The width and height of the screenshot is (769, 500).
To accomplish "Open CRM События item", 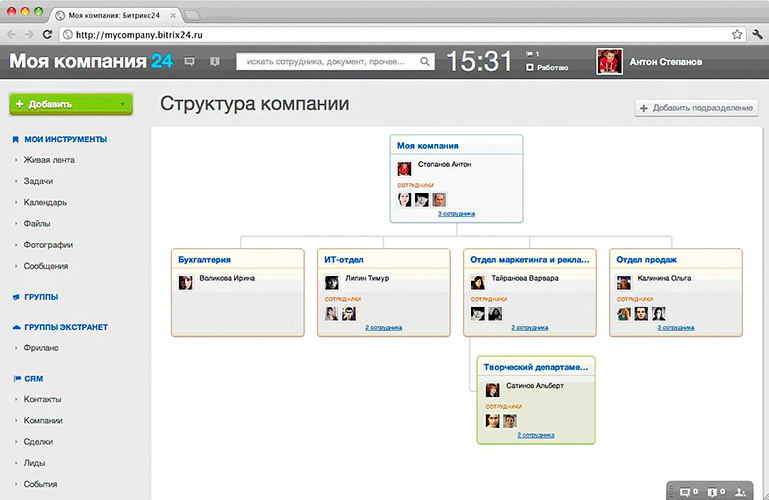I will click(x=40, y=484).
